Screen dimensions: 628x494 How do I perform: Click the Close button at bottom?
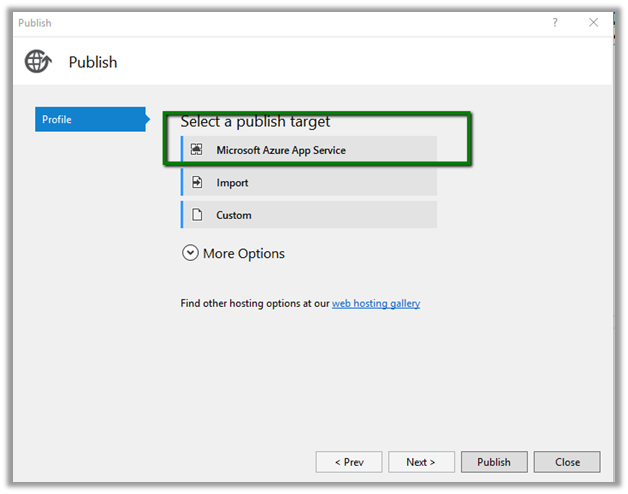pyautogui.click(x=567, y=462)
